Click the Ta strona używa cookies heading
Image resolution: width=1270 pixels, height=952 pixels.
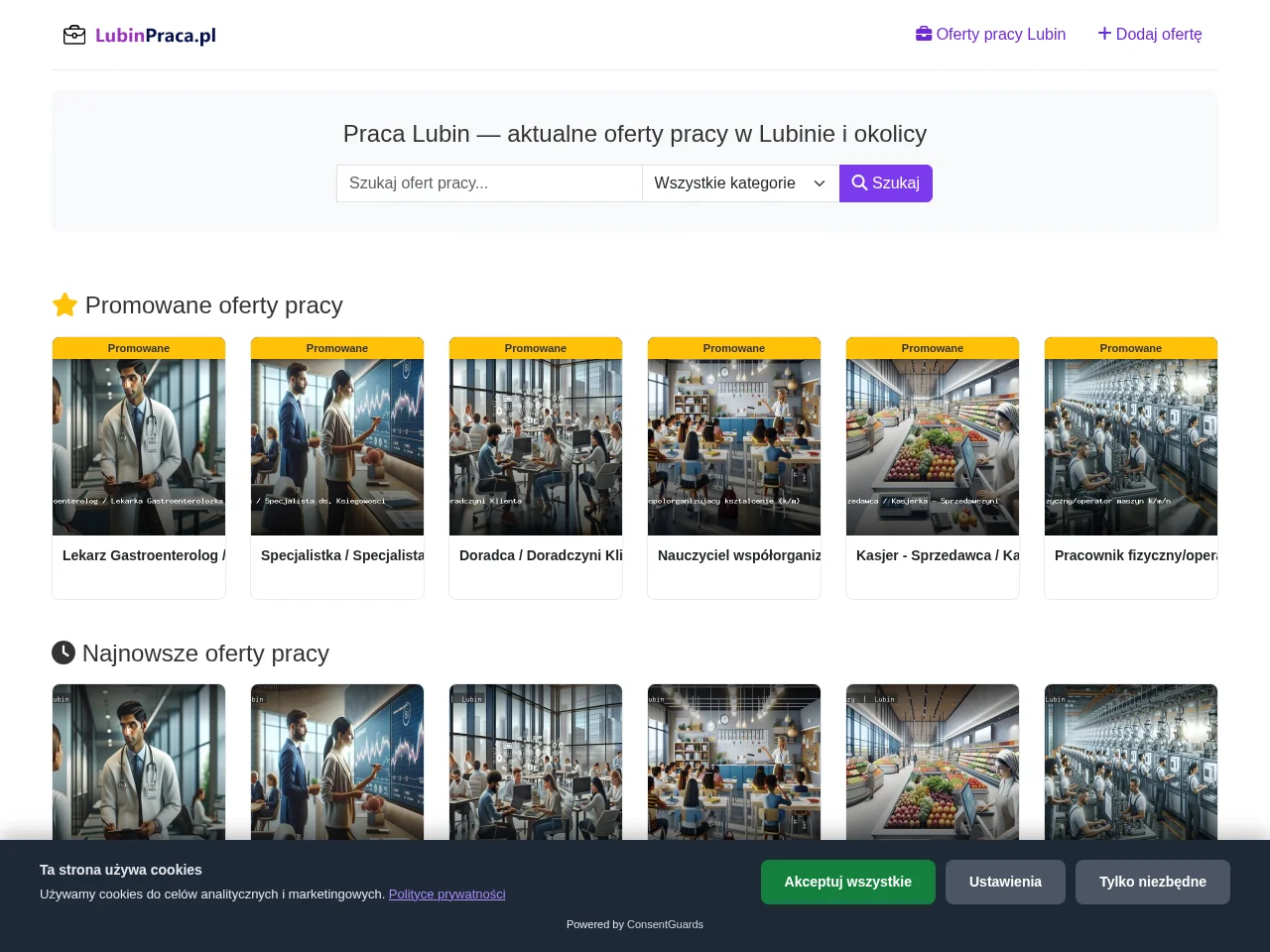click(x=121, y=870)
